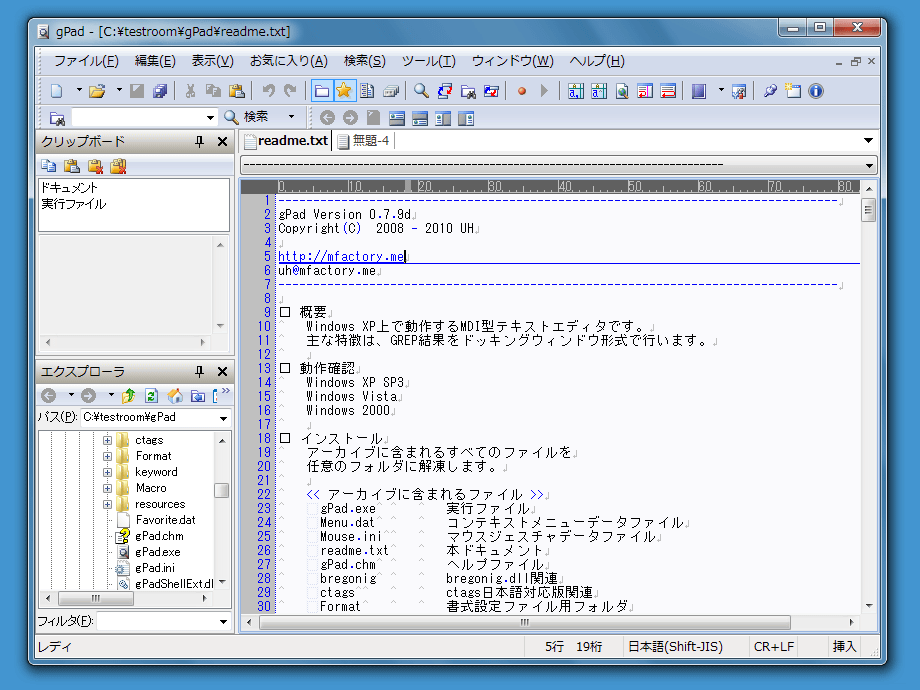Click the magnifier Find icon in main toolbar
The width and height of the screenshot is (920, 690).
point(421,91)
